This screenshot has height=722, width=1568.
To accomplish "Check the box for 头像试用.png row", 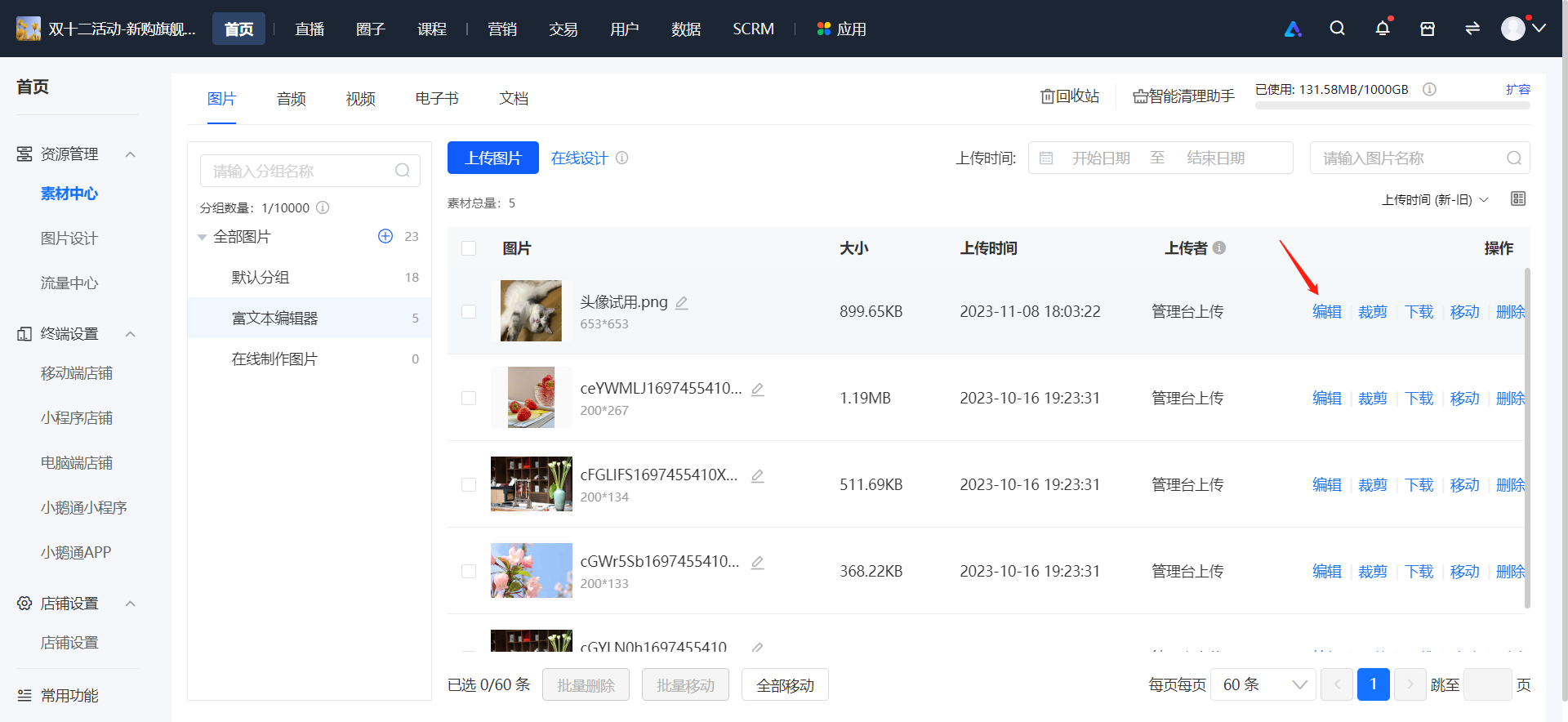I will coord(469,311).
